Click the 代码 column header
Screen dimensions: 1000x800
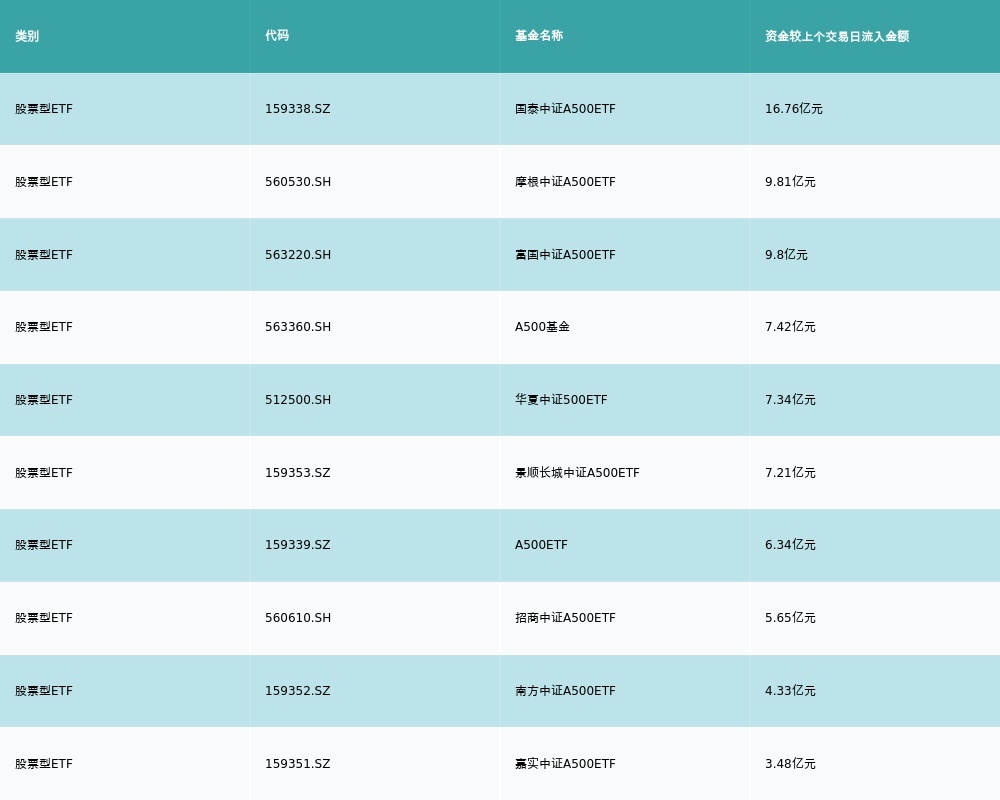coord(277,36)
